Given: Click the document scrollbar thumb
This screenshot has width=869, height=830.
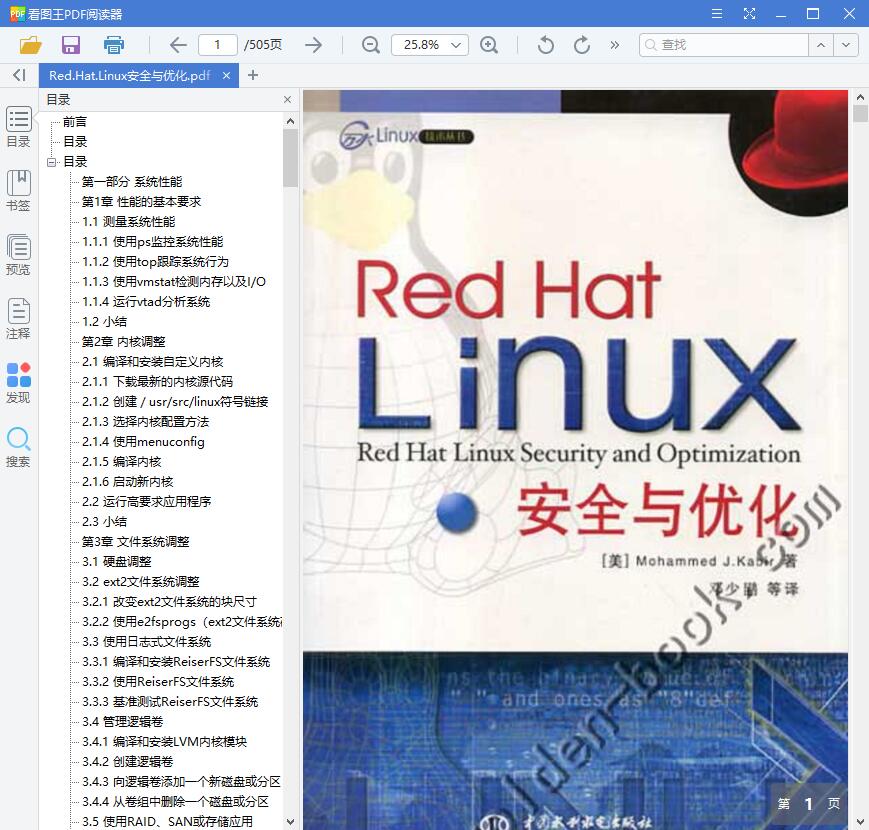Looking at the screenshot, I should [860, 114].
